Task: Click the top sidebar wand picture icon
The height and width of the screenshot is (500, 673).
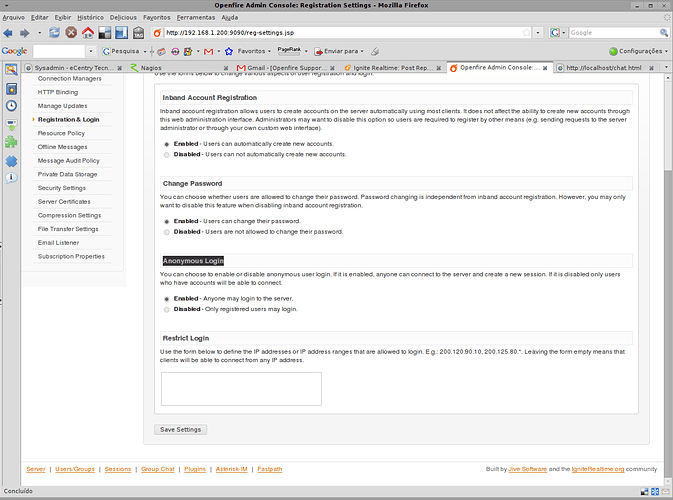Action: point(11,70)
